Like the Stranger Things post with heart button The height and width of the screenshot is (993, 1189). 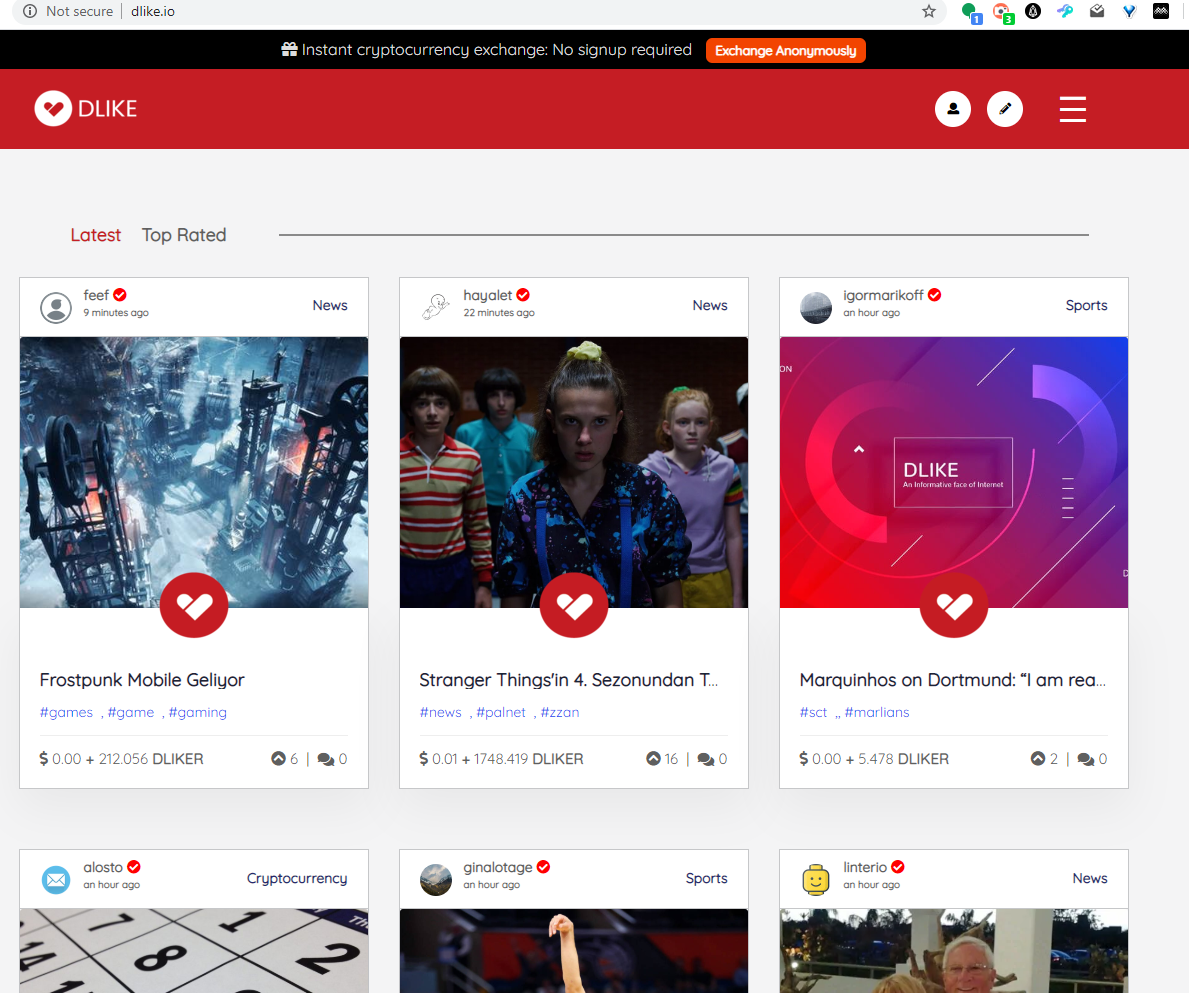[574, 605]
